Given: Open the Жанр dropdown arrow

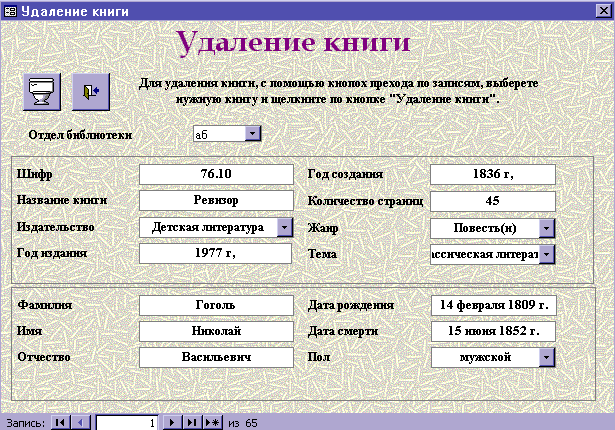Looking at the screenshot, I should (547, 228).
